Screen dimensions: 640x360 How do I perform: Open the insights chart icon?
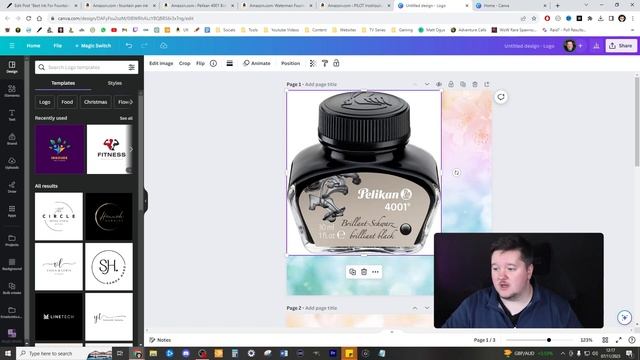point(596,46)
